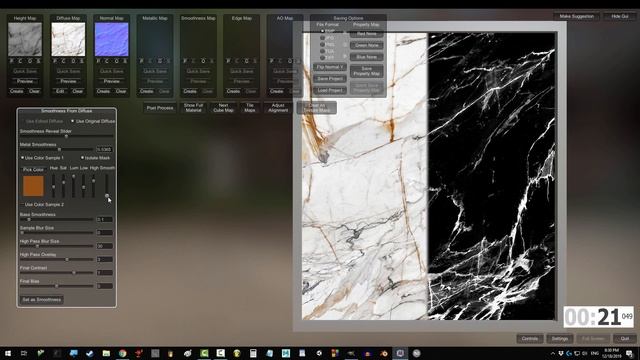Screen dimensions: 640x360
Task: Click the S letter under Height Map
Action: pyautogui.click(x=38, y=61)
